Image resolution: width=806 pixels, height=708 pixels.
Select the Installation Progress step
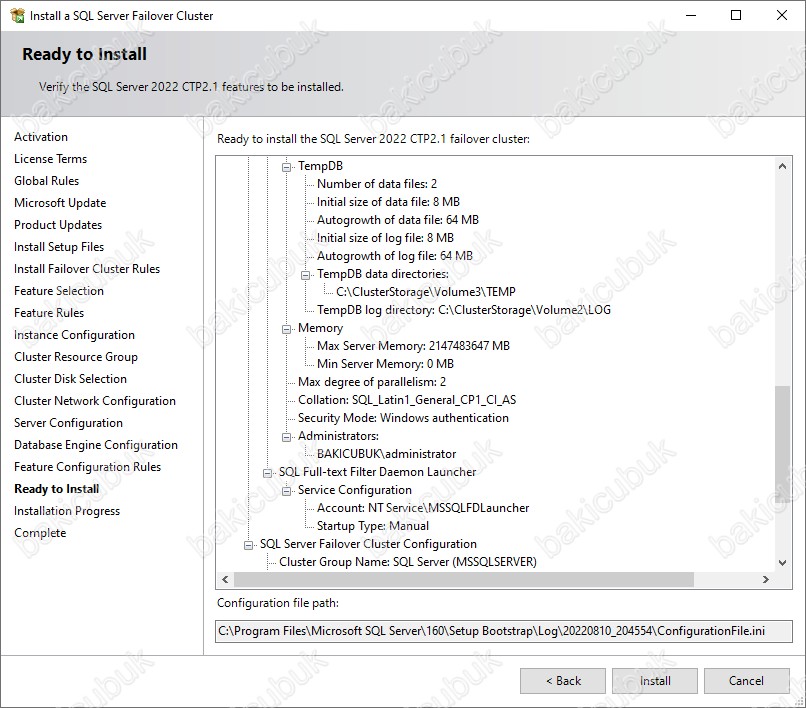(x=67, y=511)
